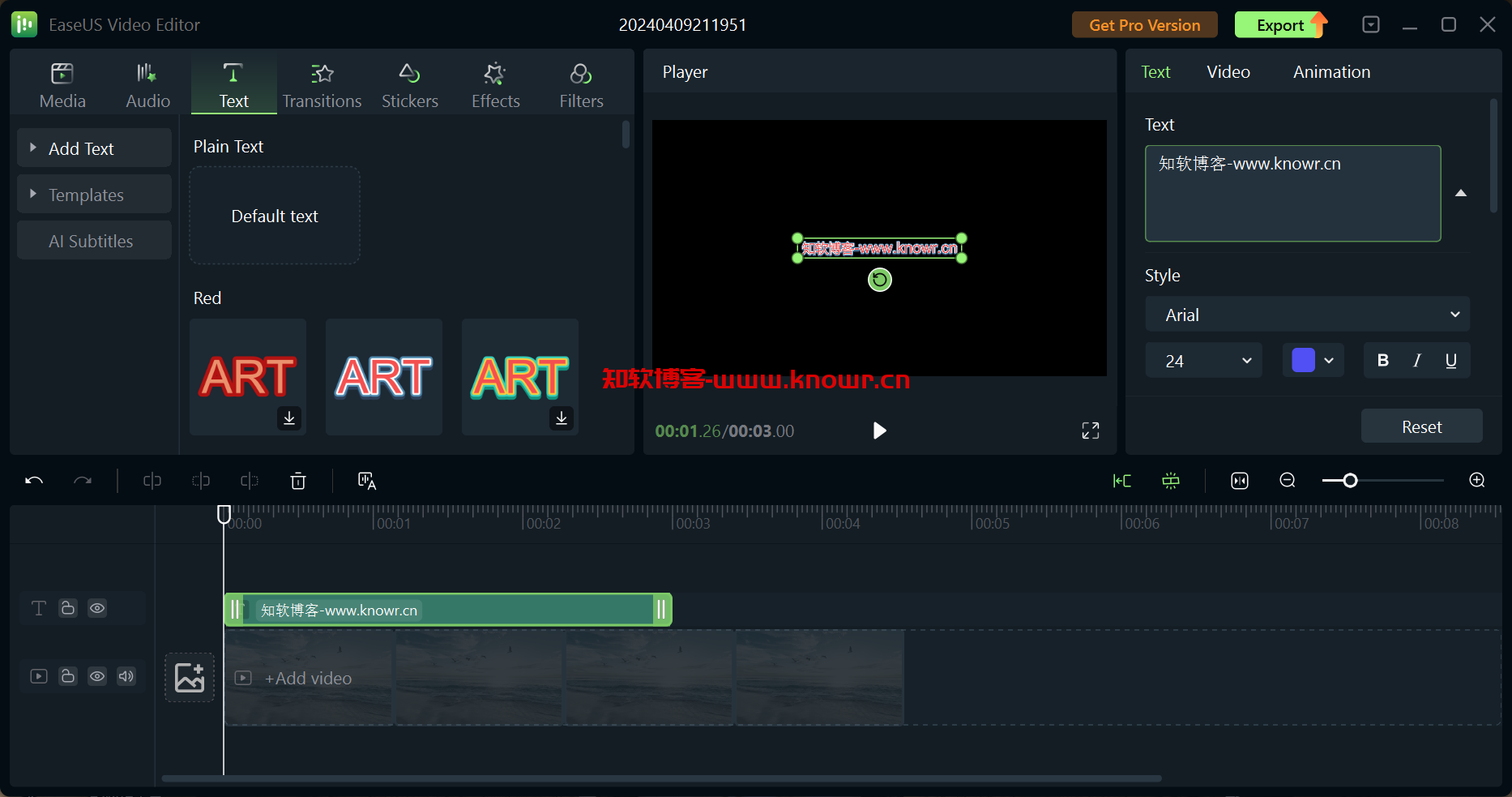Expand the Add Text section

[x=94, y=148]
